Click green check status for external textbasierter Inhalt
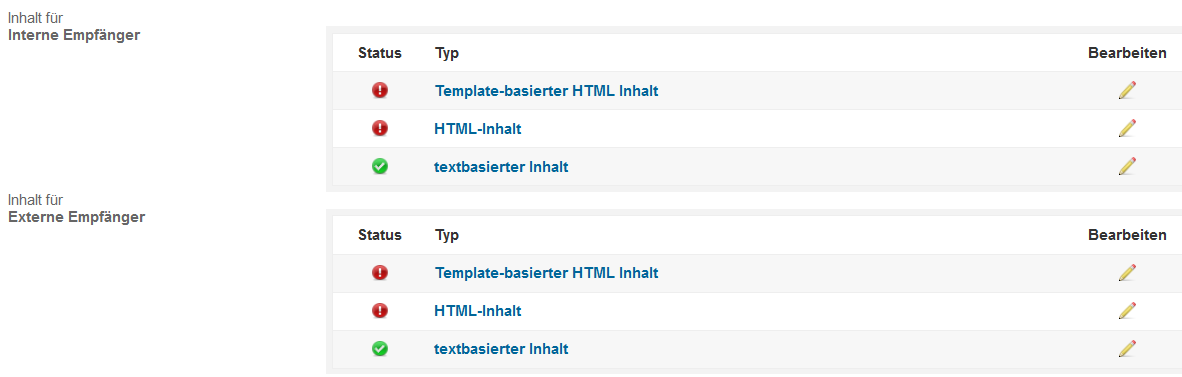Image resolution: width=1182 pixels, height=377 pixels. pyautogui.click(x=380, y=348)
